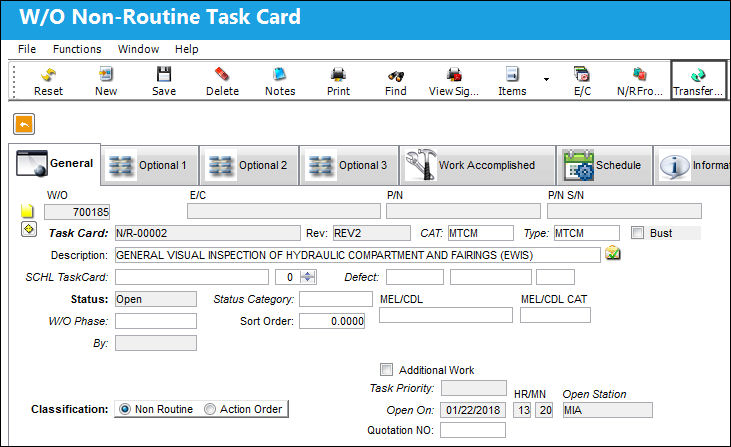Click the icon next to Description field

(x=613, y=253)
